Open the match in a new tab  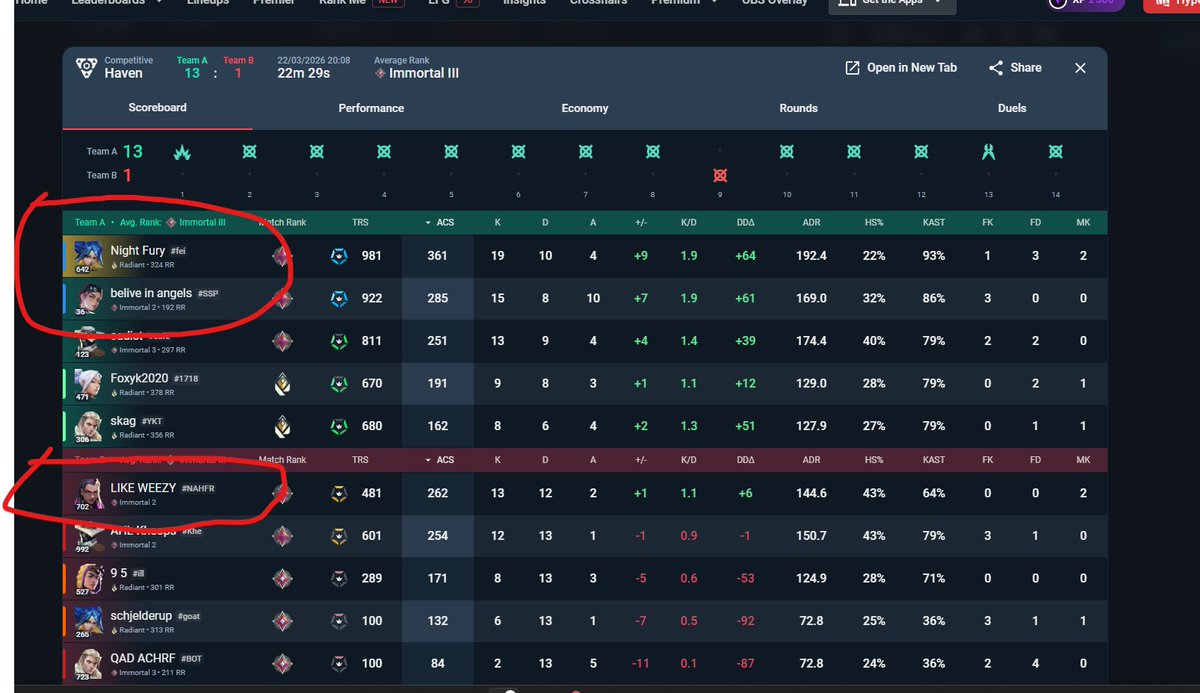tap(901, 68)
